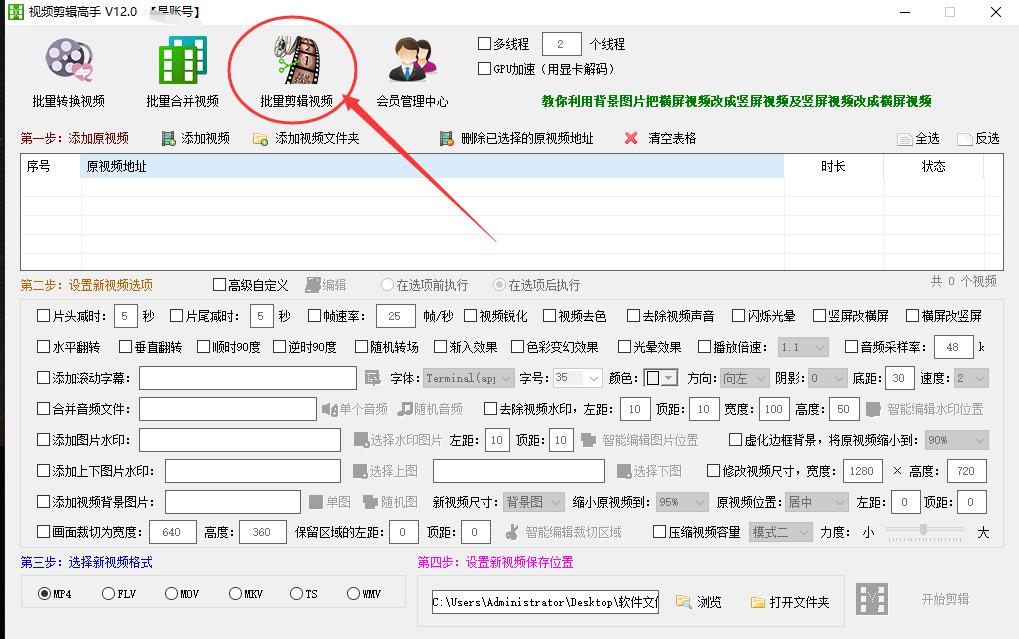Open 会员管理中心
This screenshot has height=639, width=1019.
(x=411, y=60)
